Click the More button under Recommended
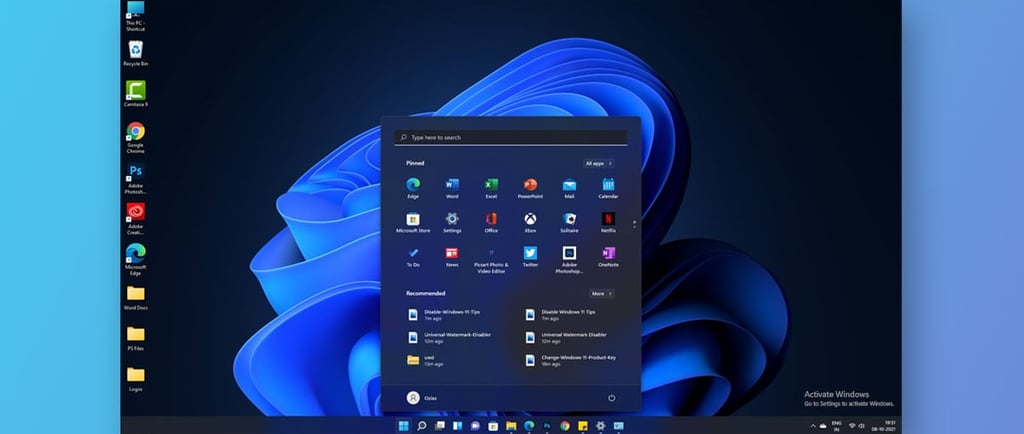Image resolution: width=1024 pixels, height=434 pixels. [x=601, y=294]
